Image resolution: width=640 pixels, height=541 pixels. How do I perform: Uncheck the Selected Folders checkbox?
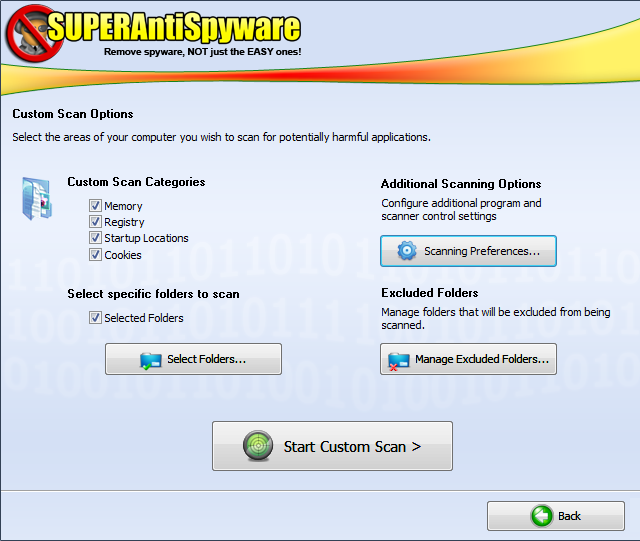coord(95,318)
